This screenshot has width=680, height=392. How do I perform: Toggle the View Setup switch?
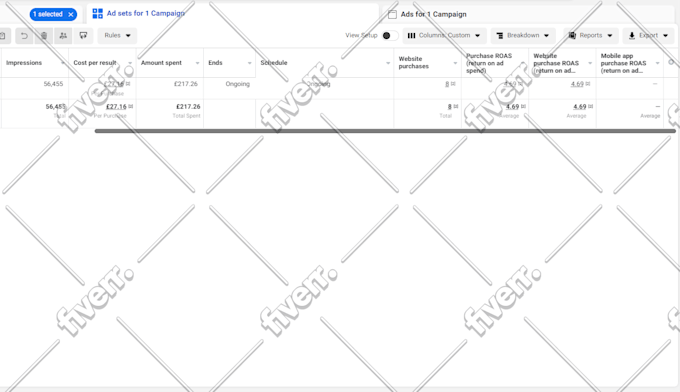389,36
